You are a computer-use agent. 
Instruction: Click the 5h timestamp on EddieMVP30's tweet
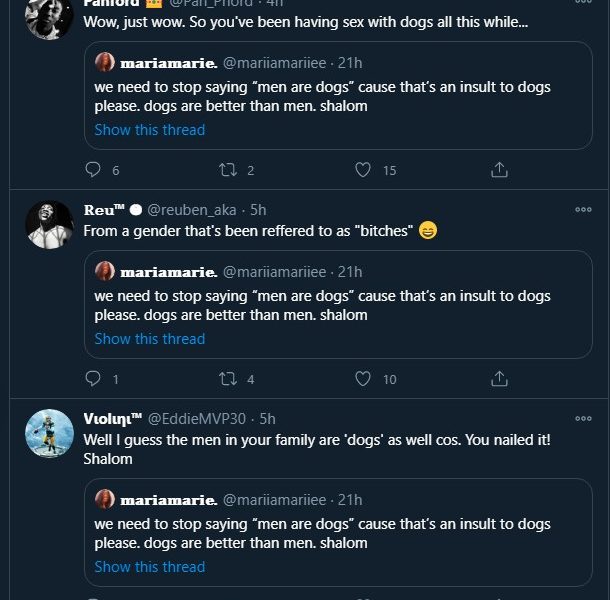267,419
